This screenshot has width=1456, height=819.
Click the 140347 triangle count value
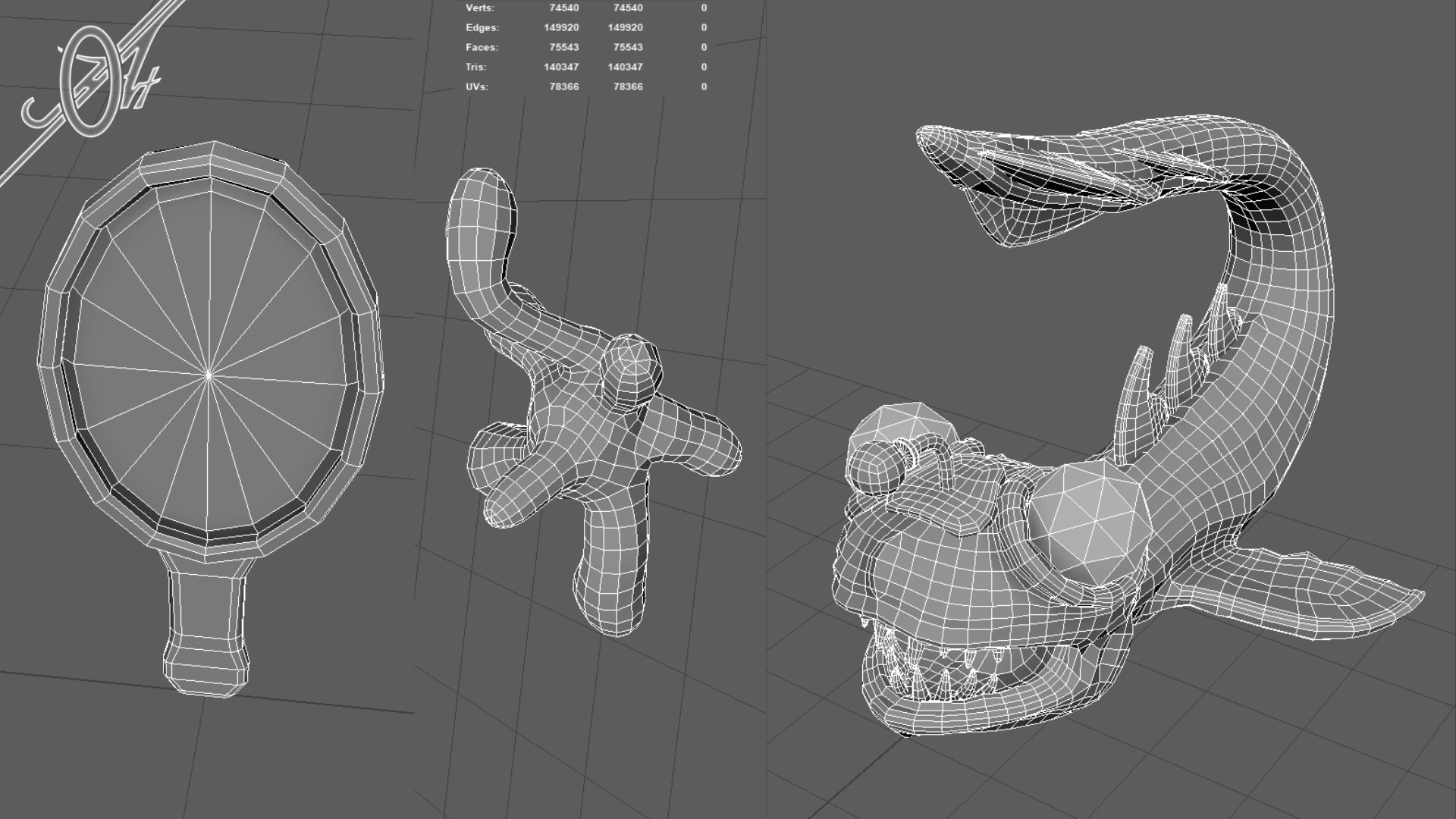561,67
